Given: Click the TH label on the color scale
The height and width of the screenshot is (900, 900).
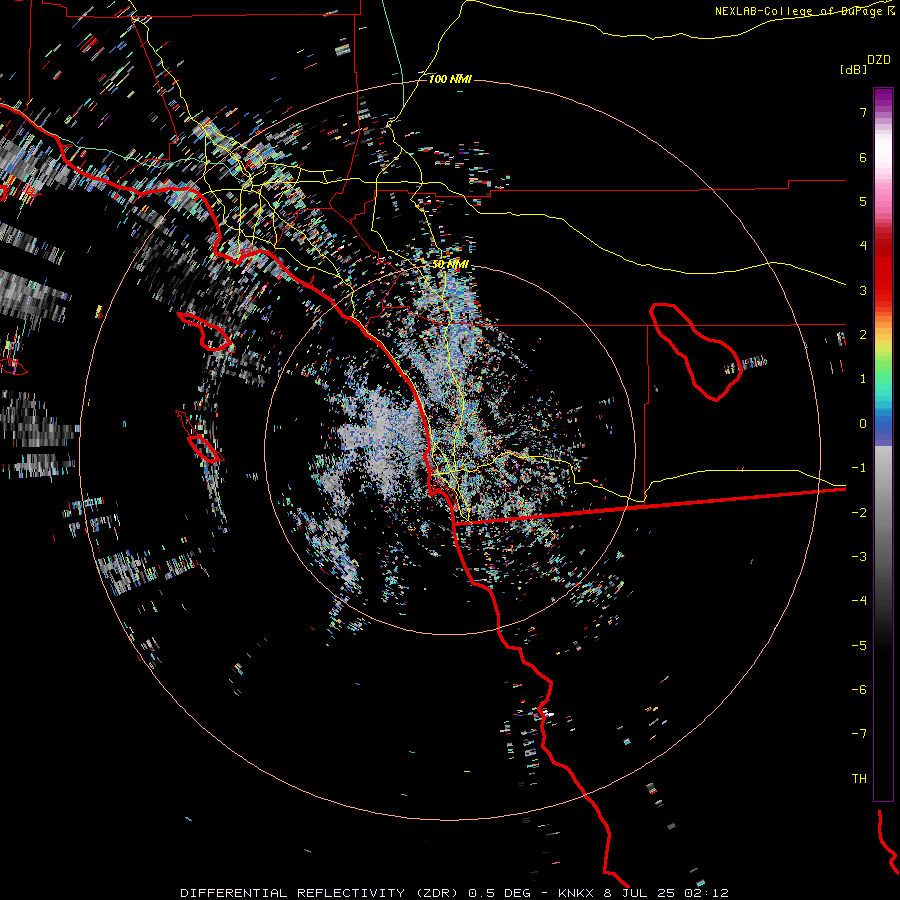Looking at the screenshot, I should [x=859, y=779].
